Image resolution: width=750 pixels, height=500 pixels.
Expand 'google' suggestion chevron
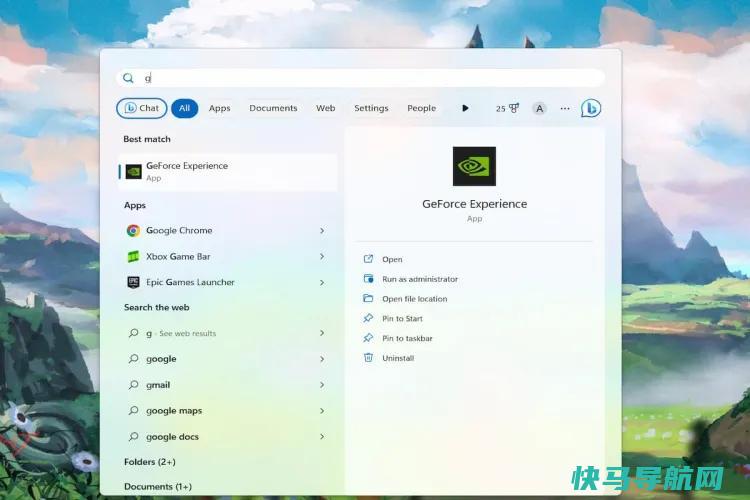(322, 359)
